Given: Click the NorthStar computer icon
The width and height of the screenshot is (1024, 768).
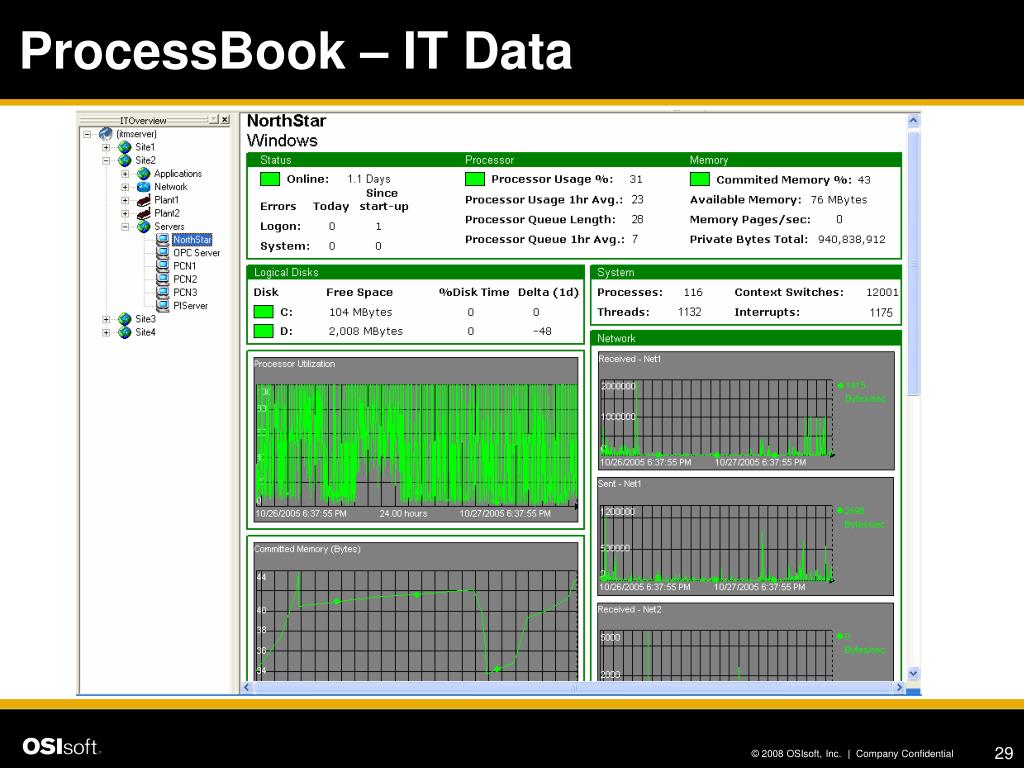Looking at the screenshot, I should click(x=163, y=240).
